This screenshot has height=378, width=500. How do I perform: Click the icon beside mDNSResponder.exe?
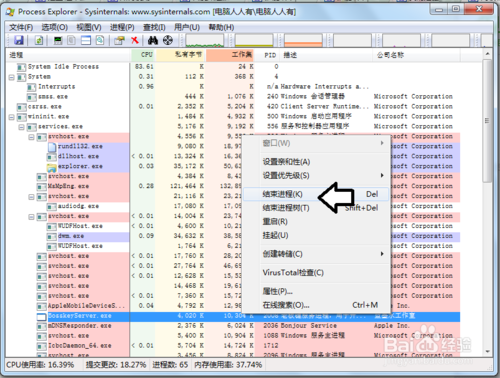42,326
